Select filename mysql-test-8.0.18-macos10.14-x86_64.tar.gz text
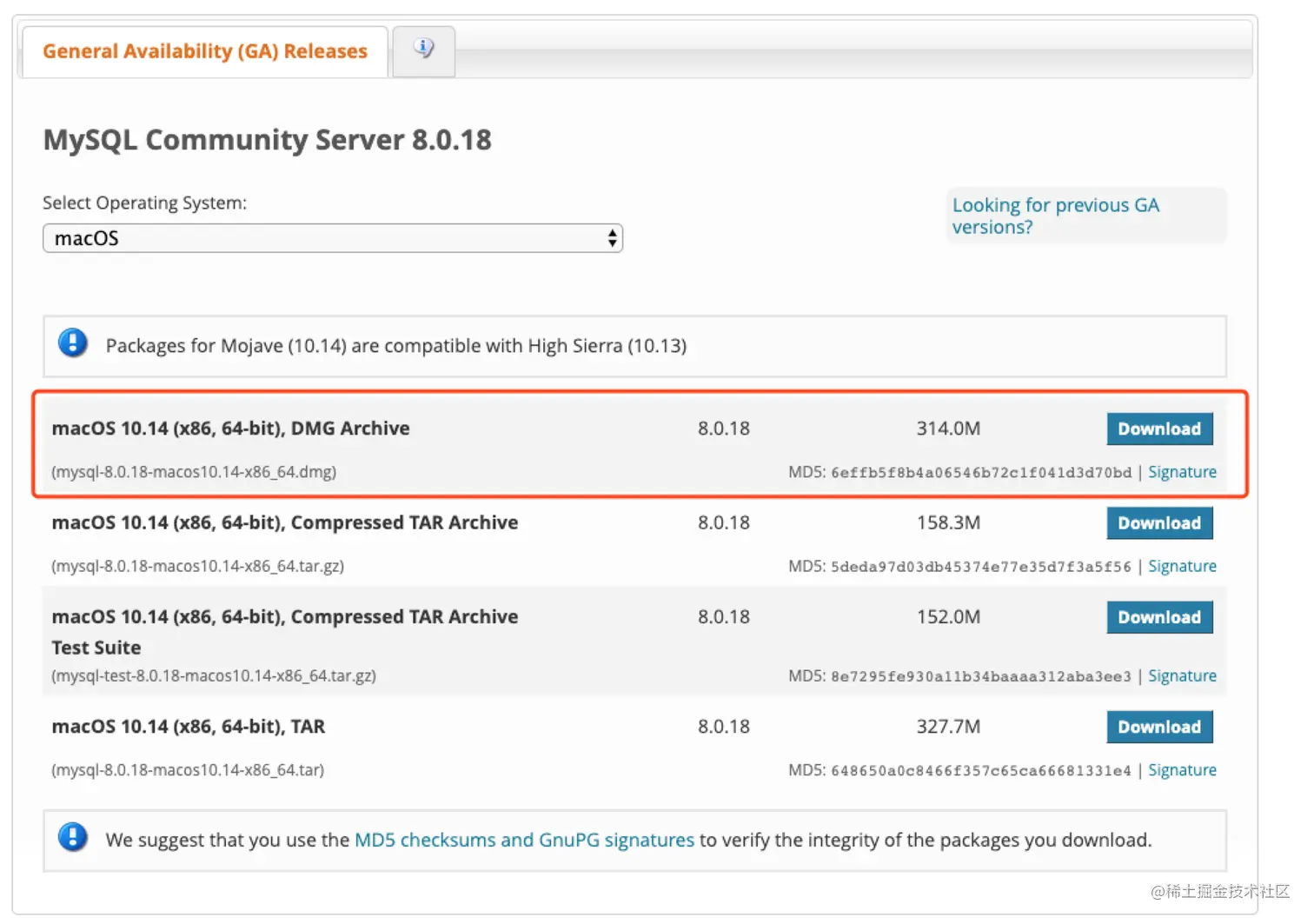The height and width of the screenshot is (924, 1314). click(214, 675)
